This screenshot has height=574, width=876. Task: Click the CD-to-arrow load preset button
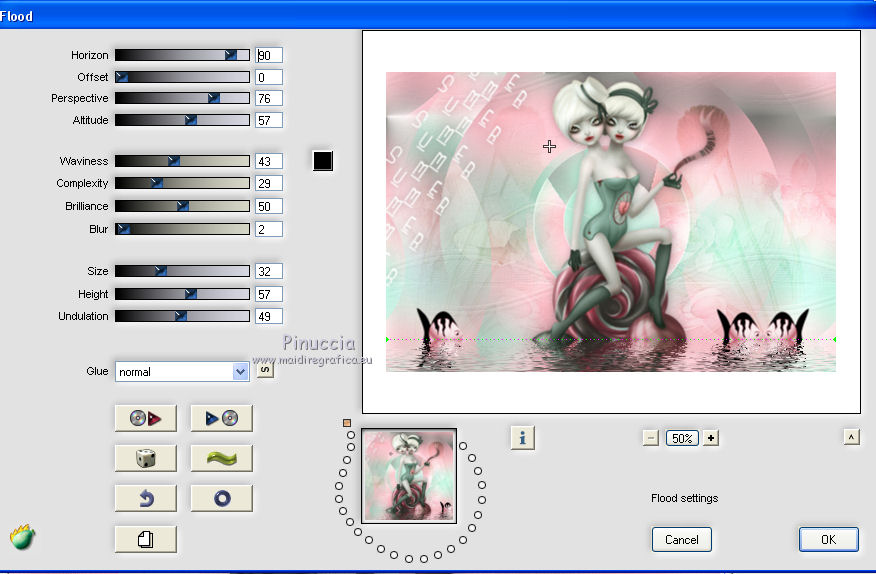click(x=146, y=418)
